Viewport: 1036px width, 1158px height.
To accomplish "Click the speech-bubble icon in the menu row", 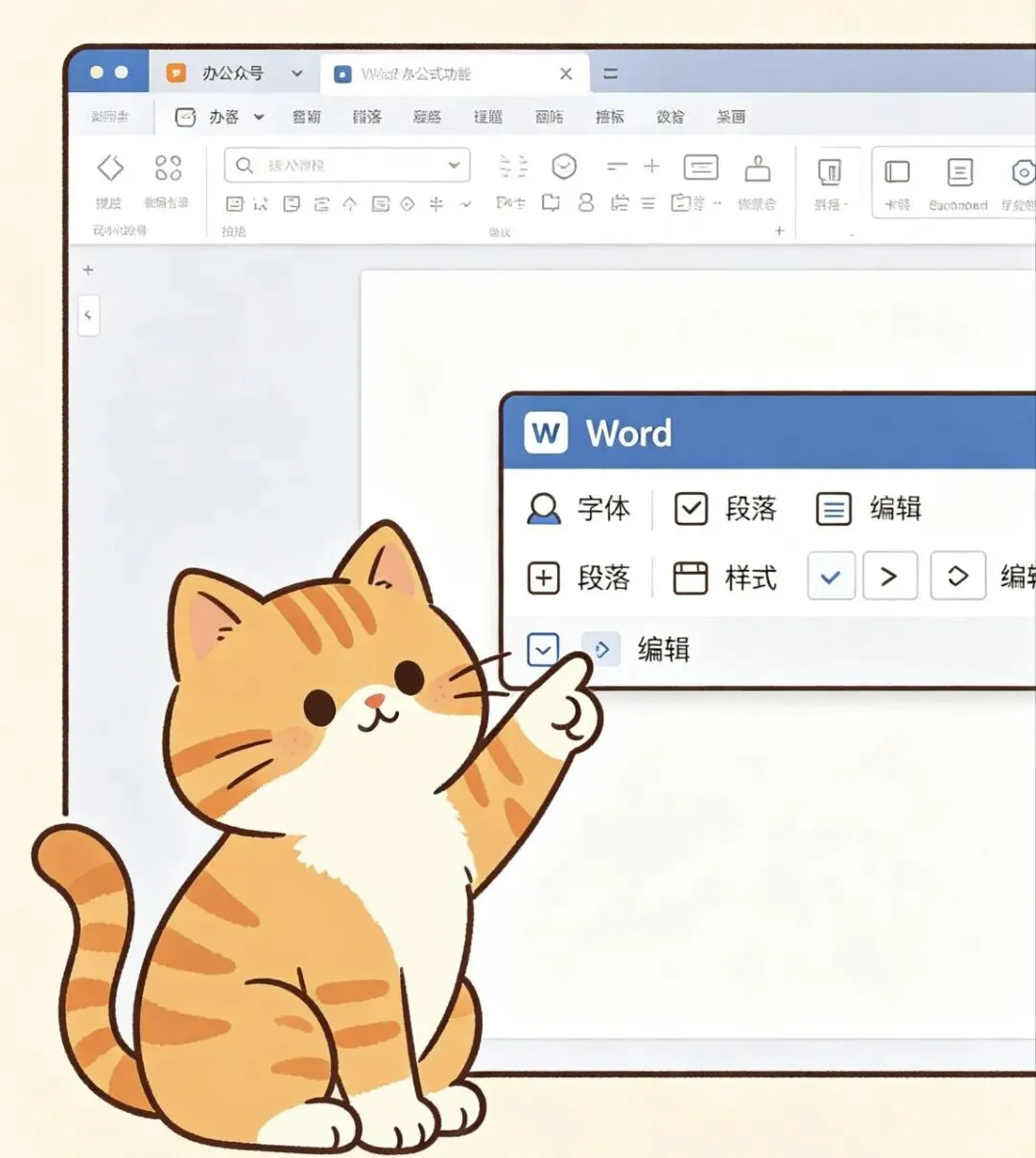I will [185, 117].
